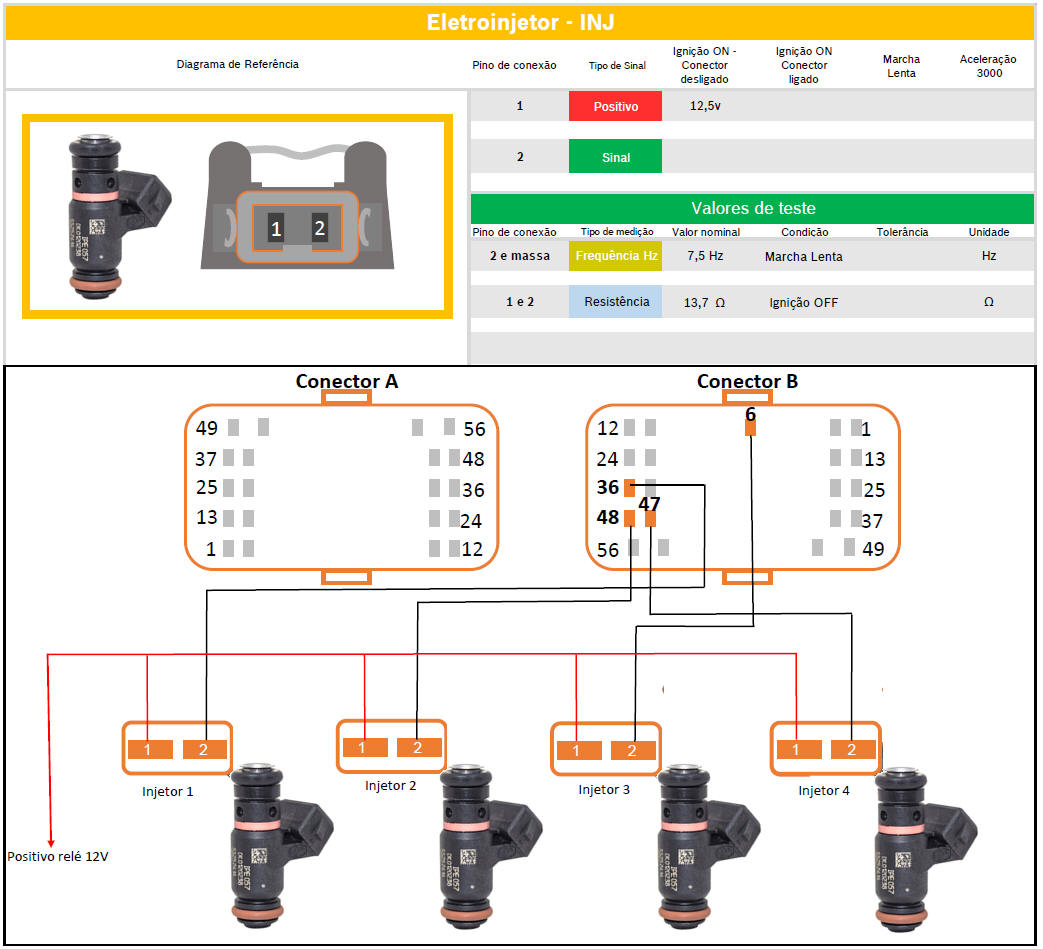Image resolution: width=1043 pixels, height=949 pixels.
Task: Select pin 2 in the reference connector drawing
Action: click(x=319, y=227)
